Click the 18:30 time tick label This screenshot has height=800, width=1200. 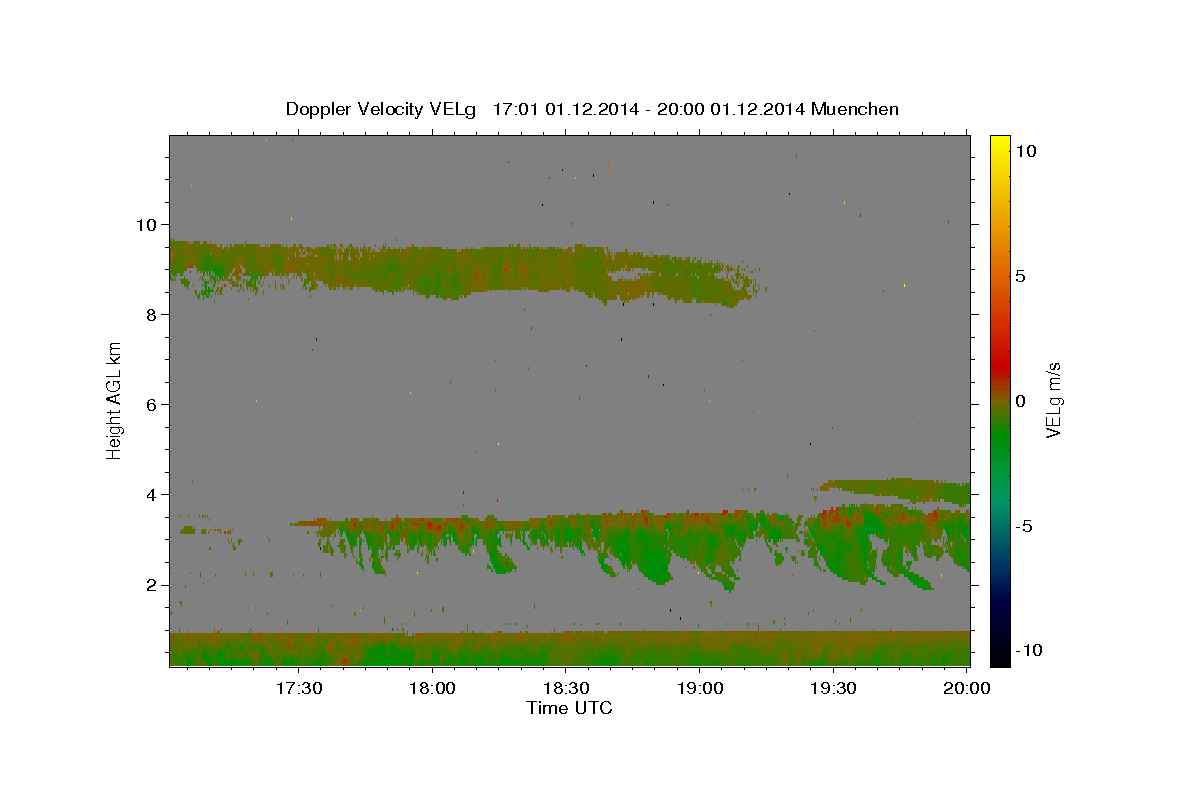point(565,688)
